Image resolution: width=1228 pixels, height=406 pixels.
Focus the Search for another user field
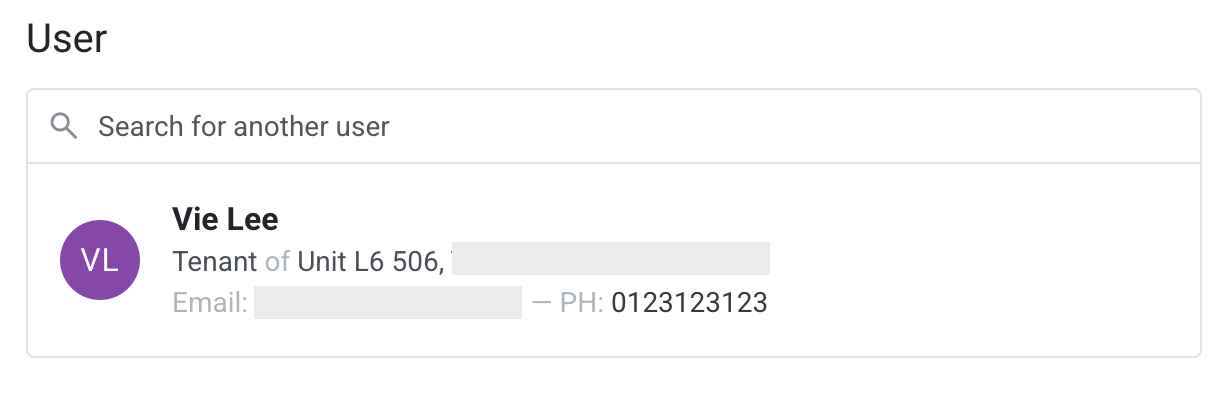click(613, 126)
